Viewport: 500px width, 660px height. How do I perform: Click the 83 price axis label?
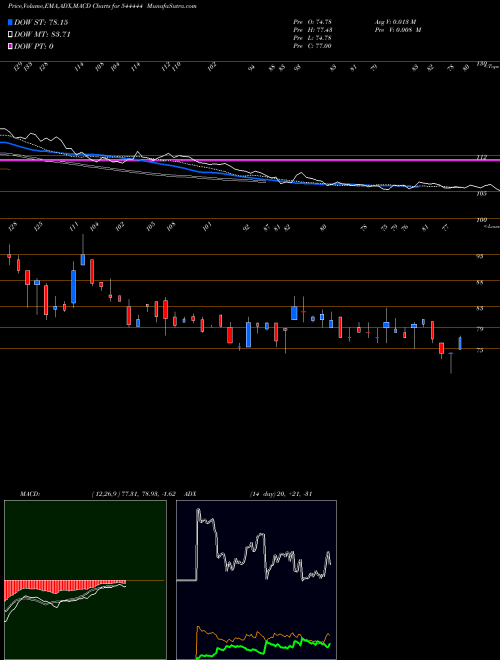click(x=480, y=309)
